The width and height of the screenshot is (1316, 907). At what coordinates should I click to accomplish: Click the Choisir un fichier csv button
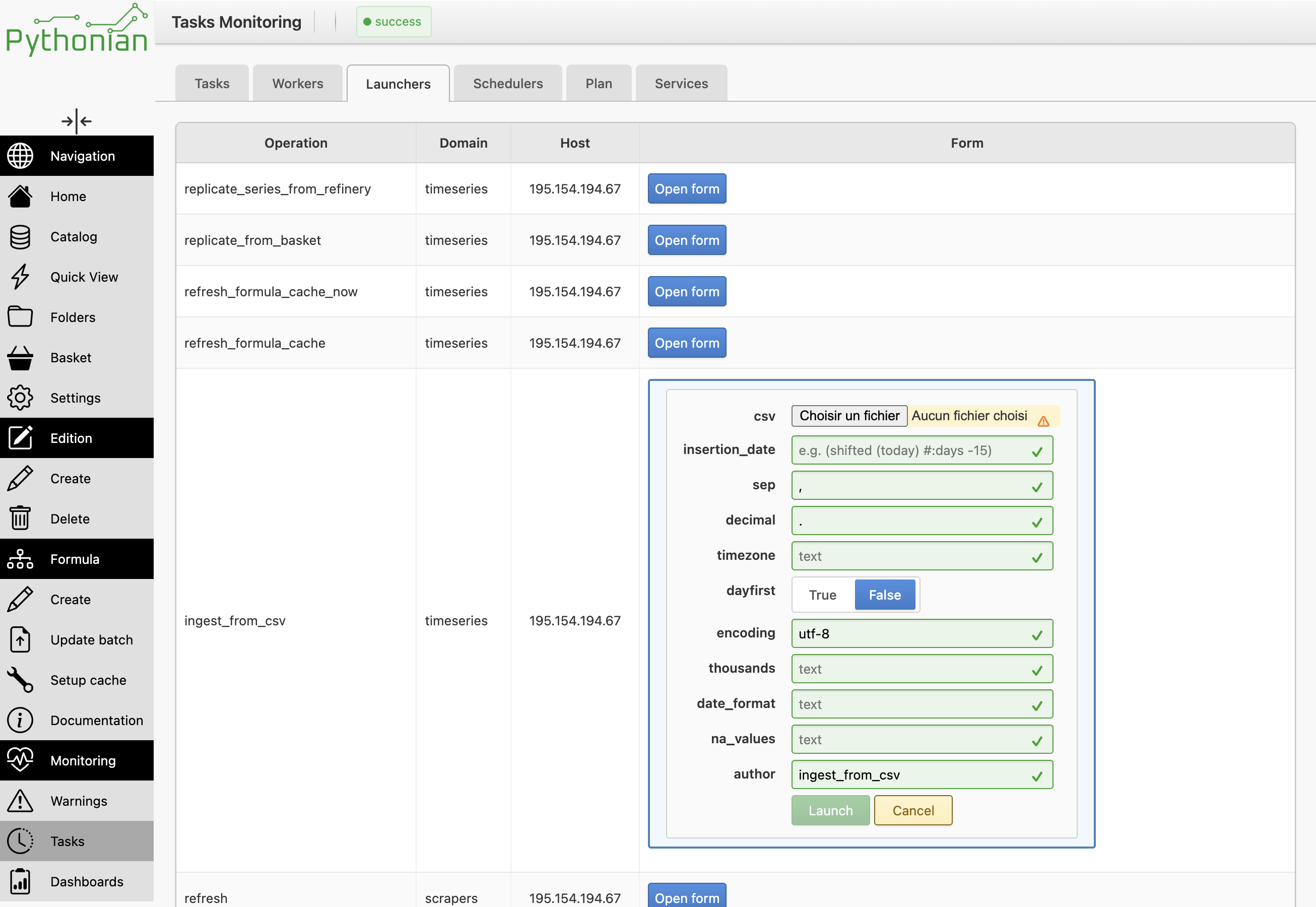849,415
